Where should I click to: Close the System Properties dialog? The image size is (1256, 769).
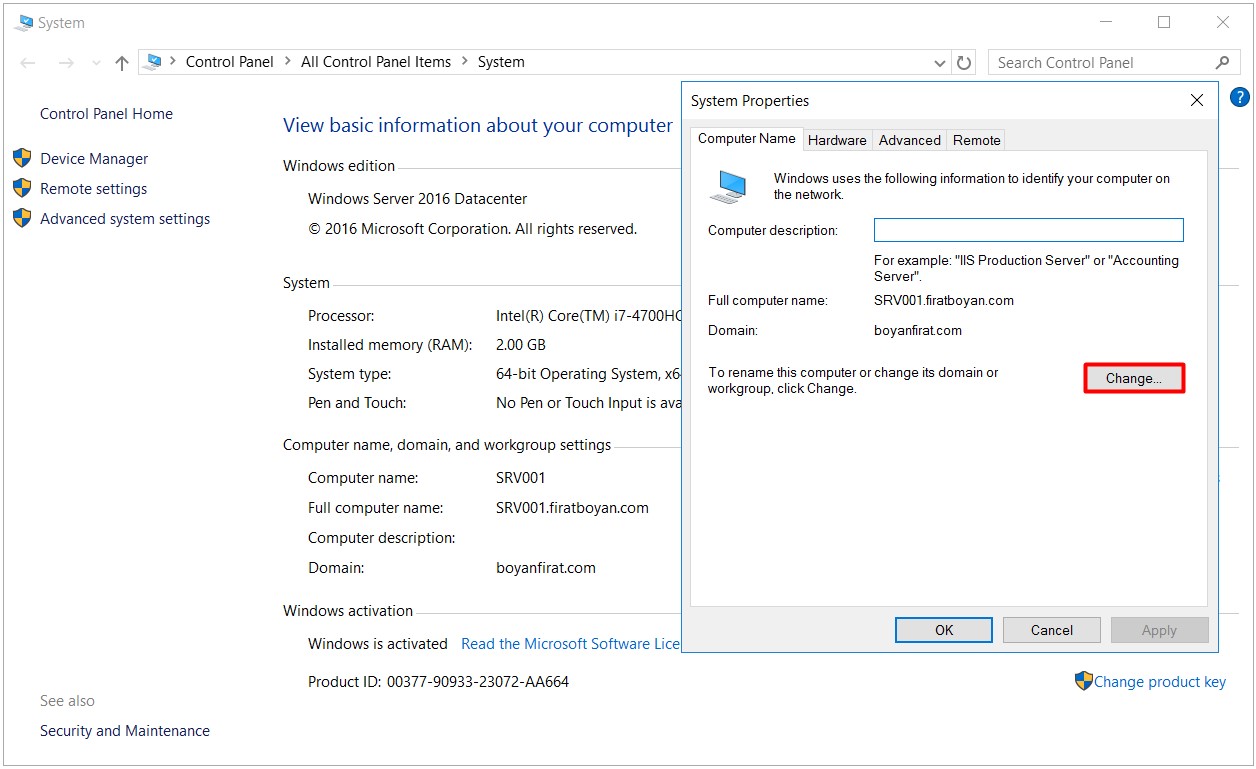1197,100
